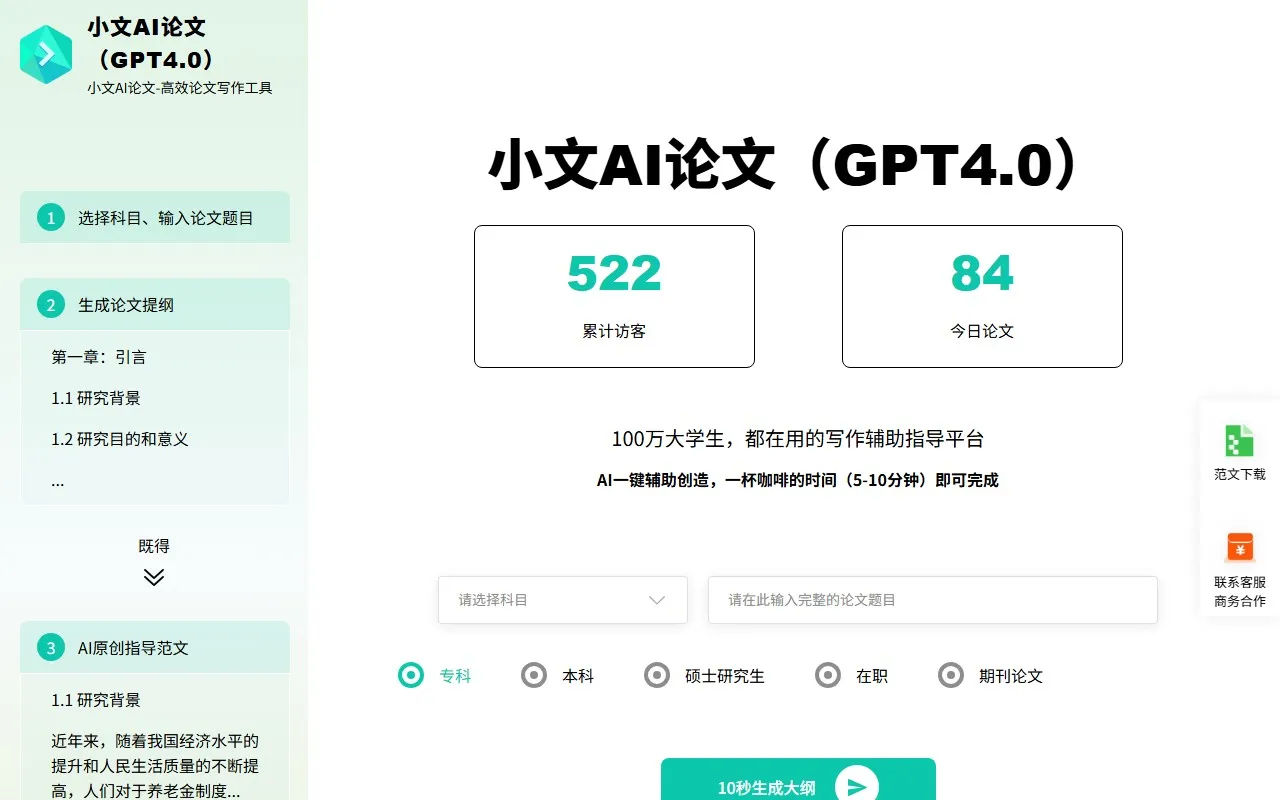Image resolution: width=1280 pixels, height=800 pixels.
Task: Click the step 2 numbered circle icon
Action: 50,304
